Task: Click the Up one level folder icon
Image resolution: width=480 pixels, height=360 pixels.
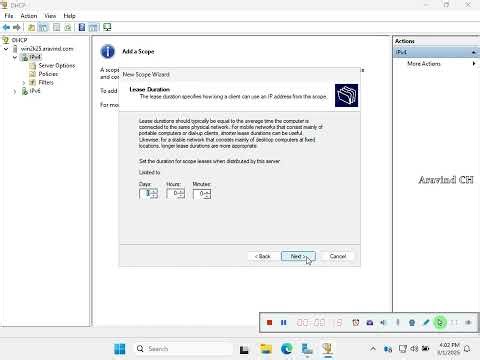Action: [x=31, y=28]
